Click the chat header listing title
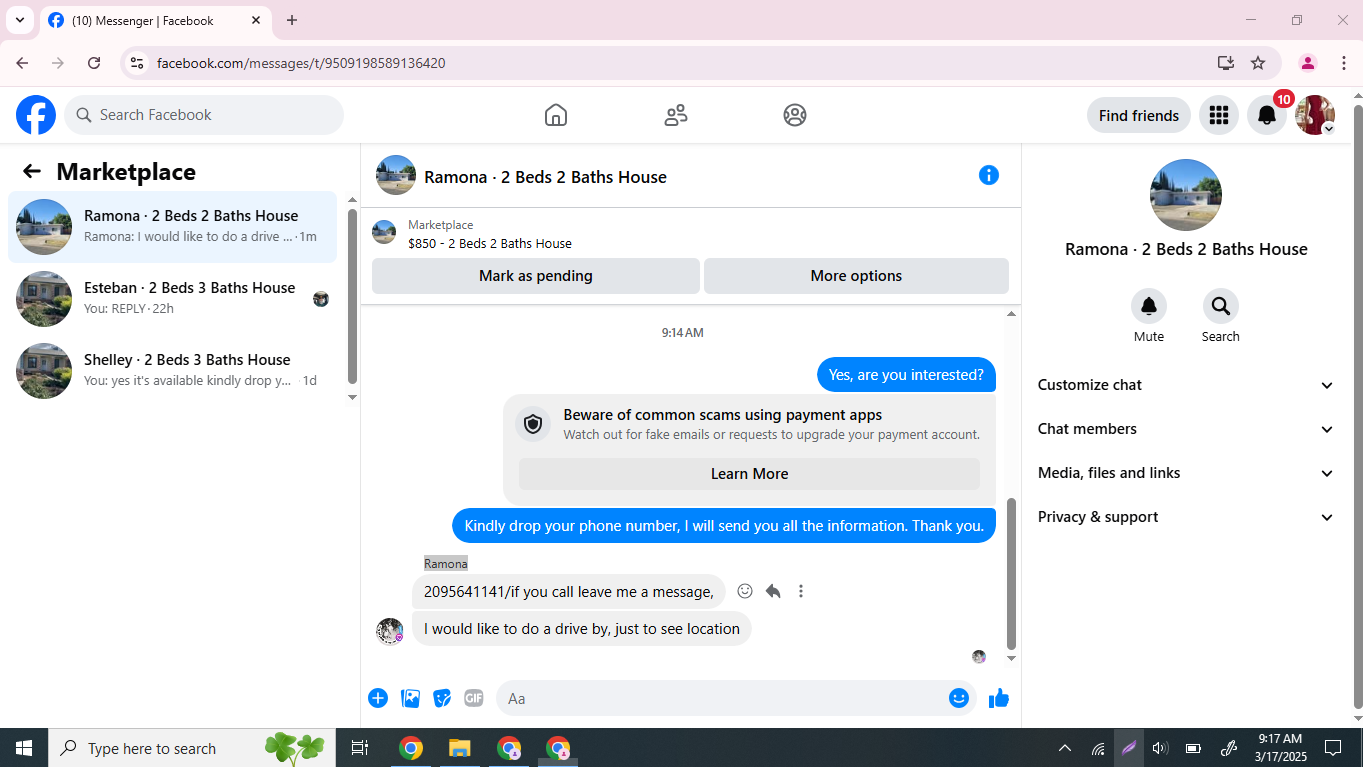This screenshot has width=1363, height=767. coord(545,177)
